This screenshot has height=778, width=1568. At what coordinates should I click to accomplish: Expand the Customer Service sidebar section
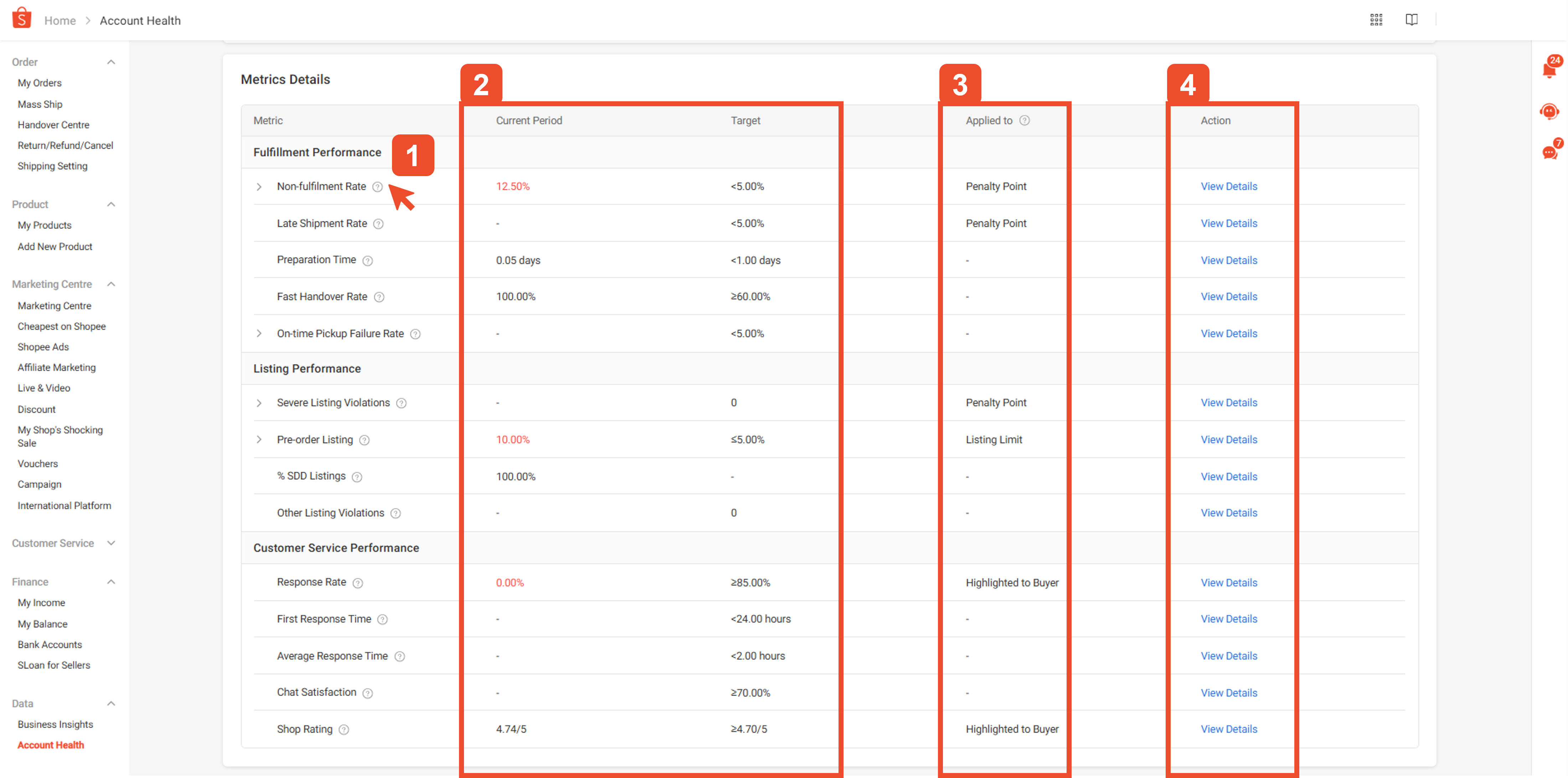(x=112, y=543)
